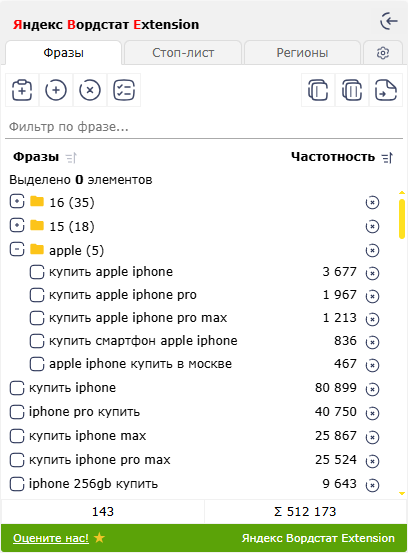
Task: Click the clipboard add phrases icon
Action: (x=22, y=90)
